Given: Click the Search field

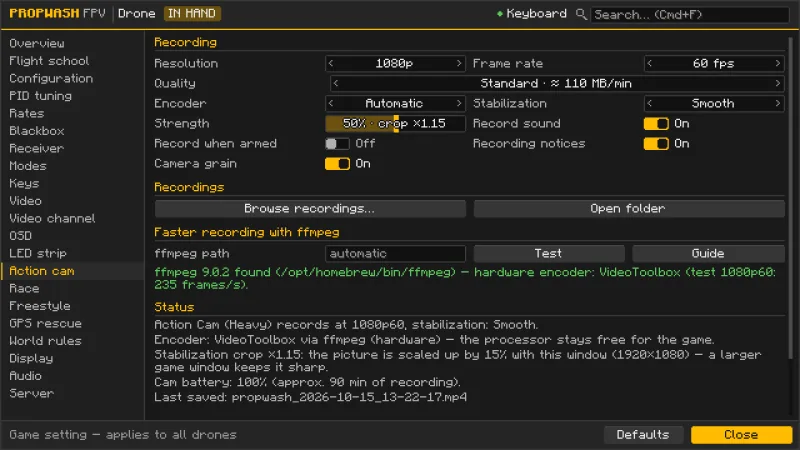Looking at the screenshot, I should [x=690, y=14].
